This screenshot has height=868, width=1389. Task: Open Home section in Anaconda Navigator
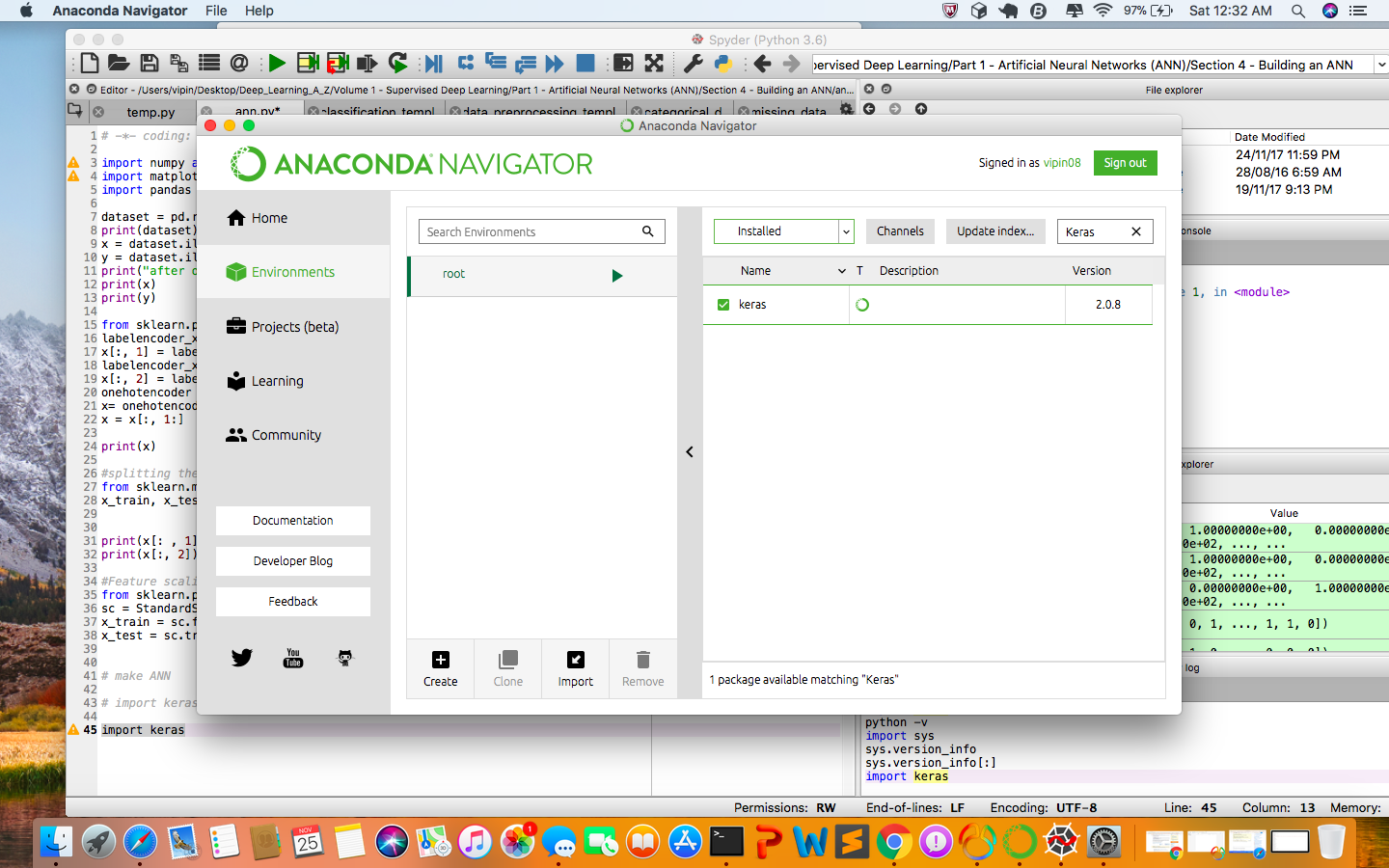(293, 218)
